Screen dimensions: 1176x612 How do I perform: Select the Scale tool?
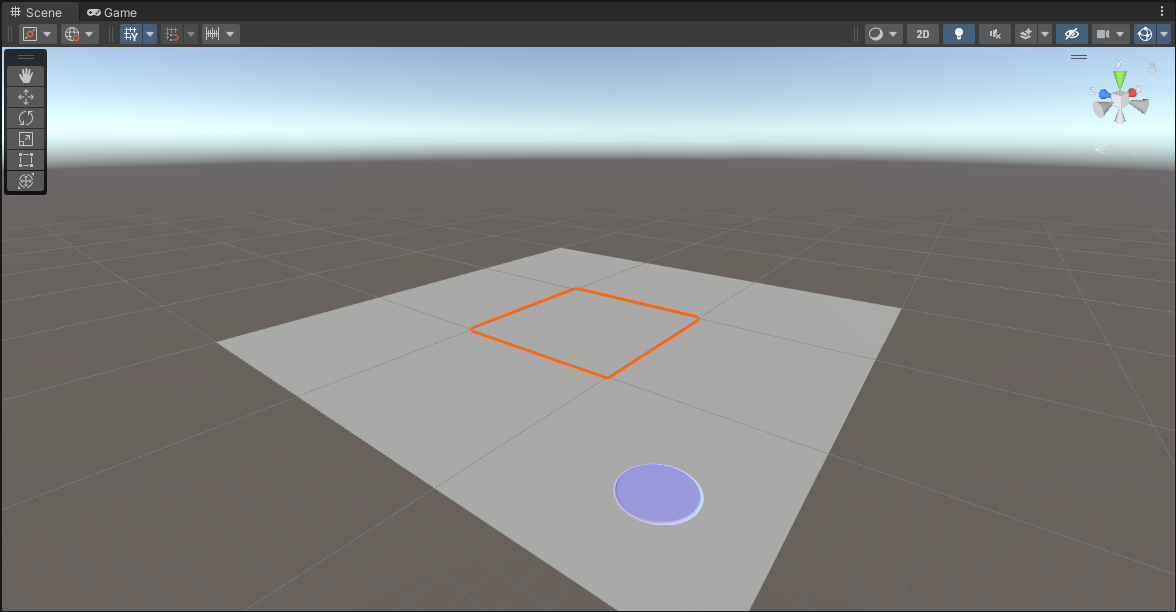click(26, 139)
